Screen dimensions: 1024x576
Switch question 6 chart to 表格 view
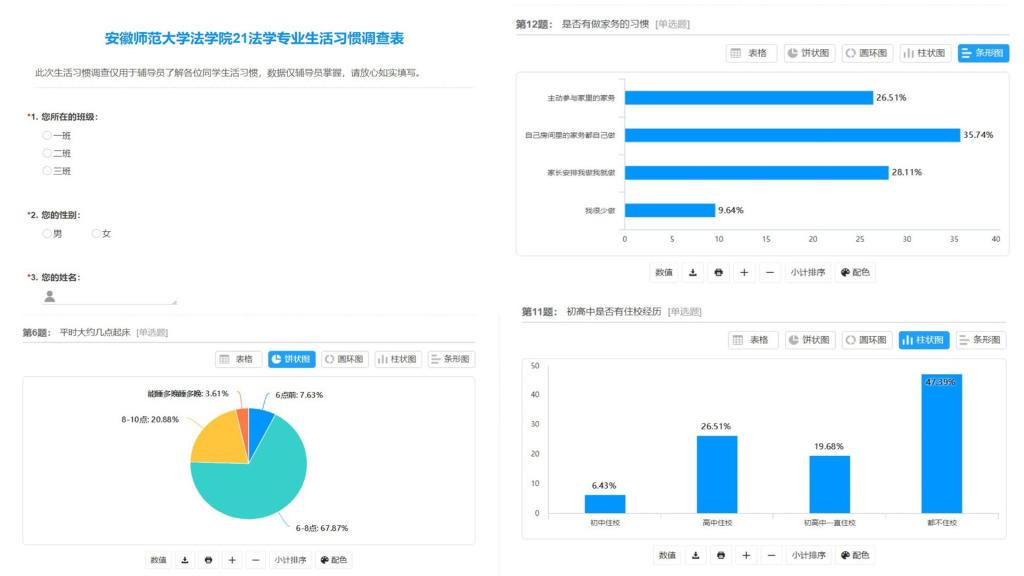pos(239,359)
